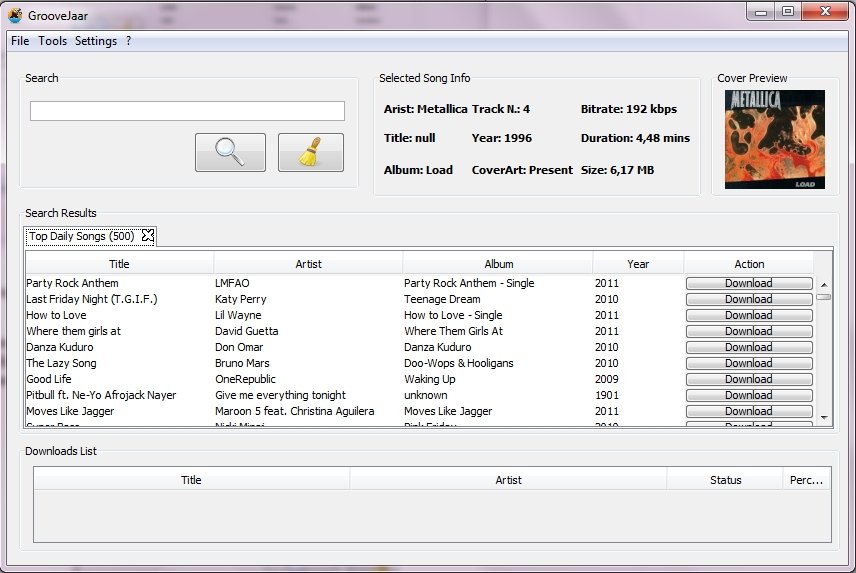Screen dimensions: 856x573
Task: Download Danza Kuduro
Action: pos(749,347)
